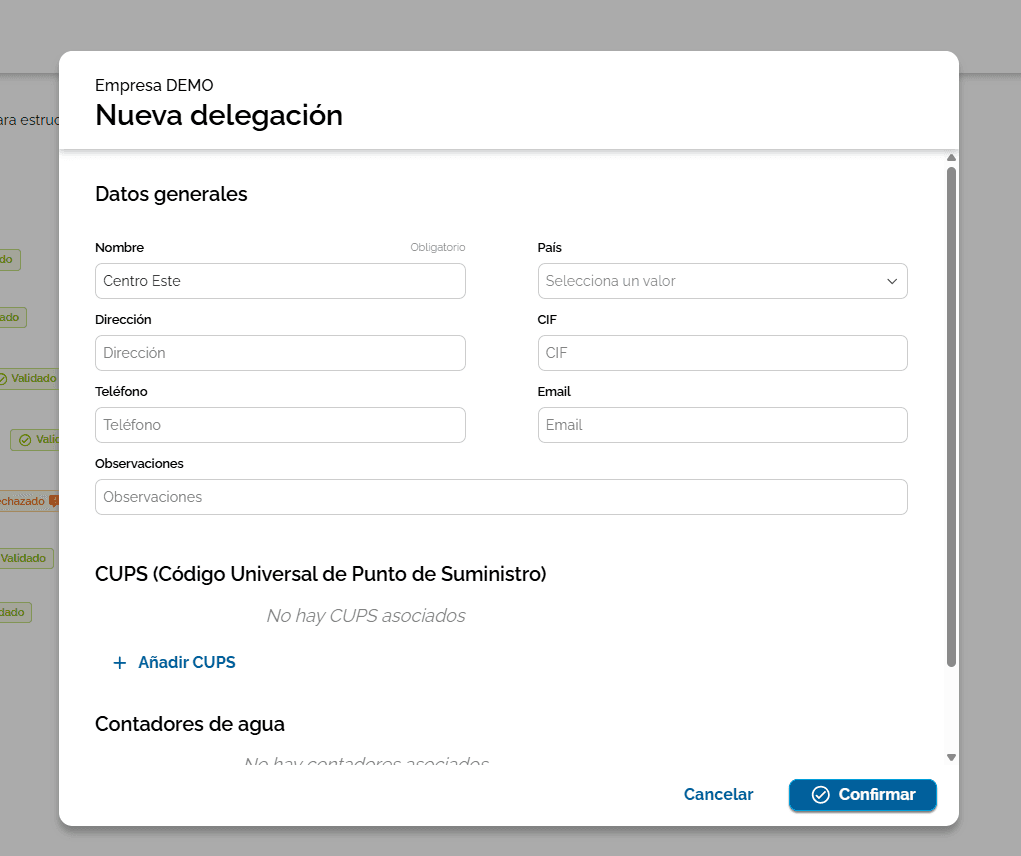
Task: Click the "No hay CUPS asociados" message
Action: [x=366, y=616]
